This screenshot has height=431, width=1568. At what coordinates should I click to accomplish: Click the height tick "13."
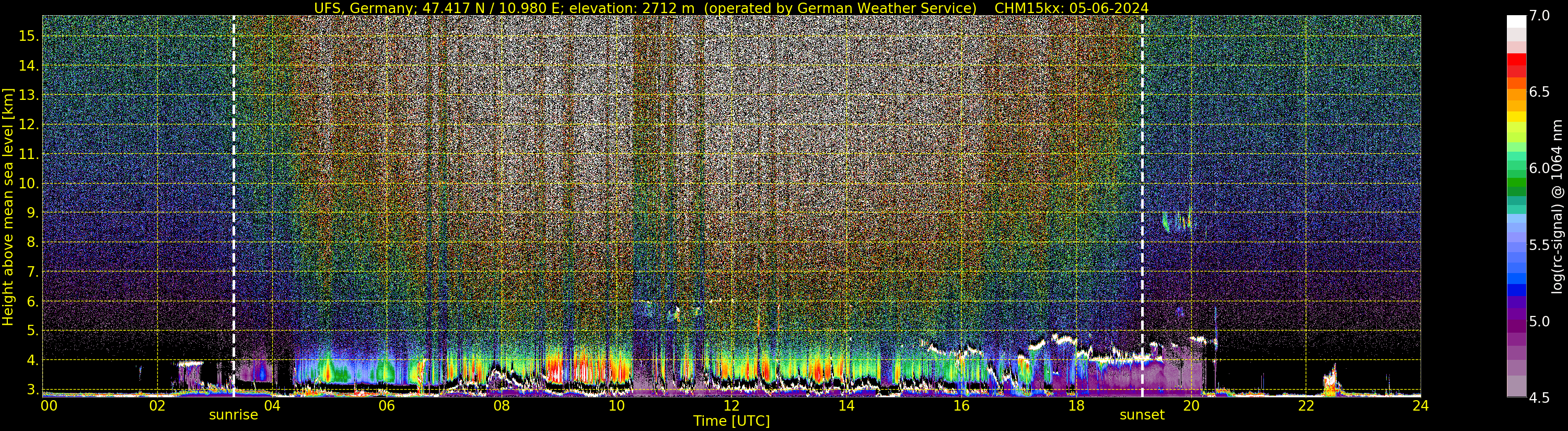click(x=28, y=95)
